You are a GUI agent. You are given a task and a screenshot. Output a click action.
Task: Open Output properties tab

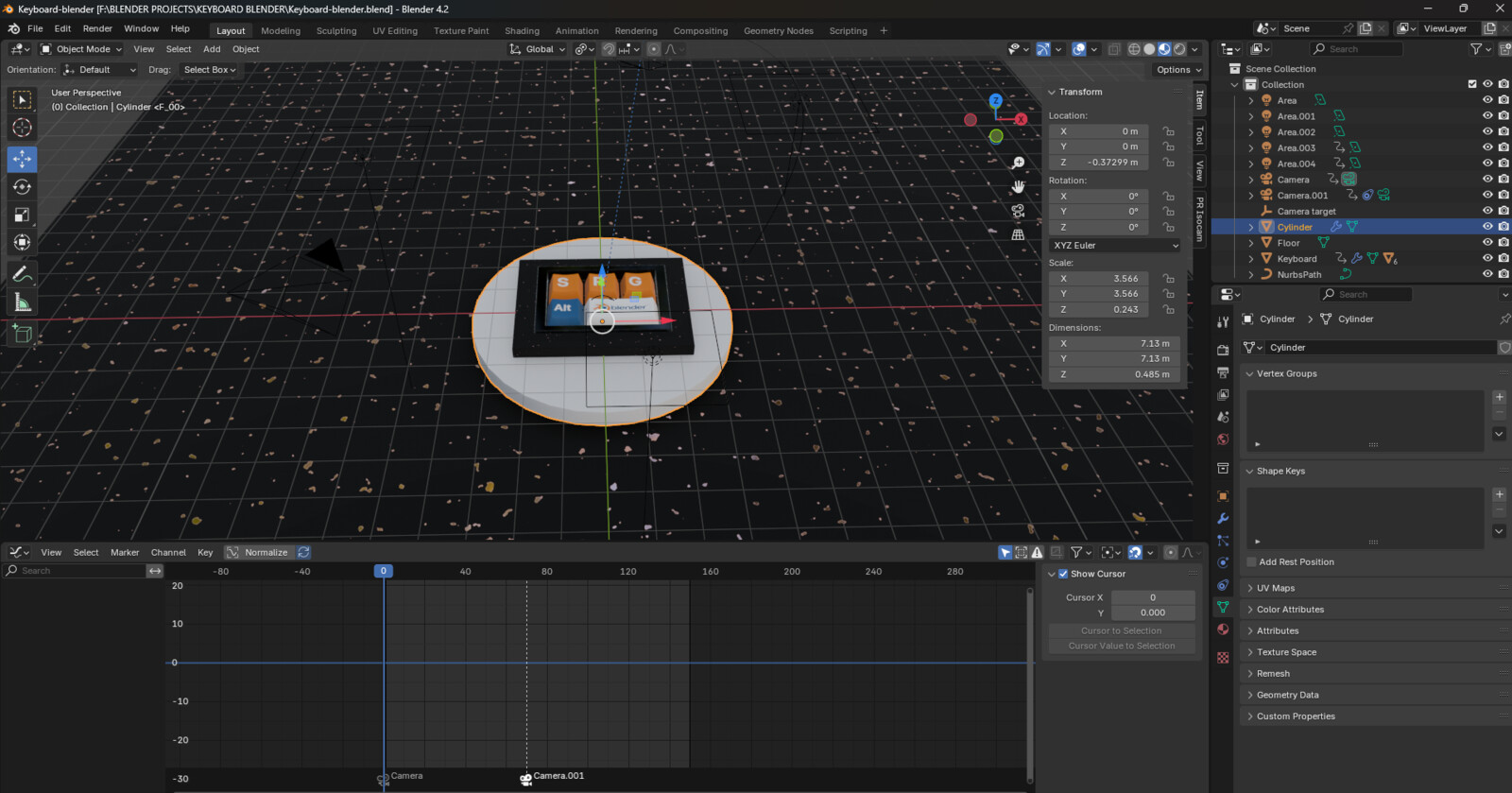click(1223, 372)
